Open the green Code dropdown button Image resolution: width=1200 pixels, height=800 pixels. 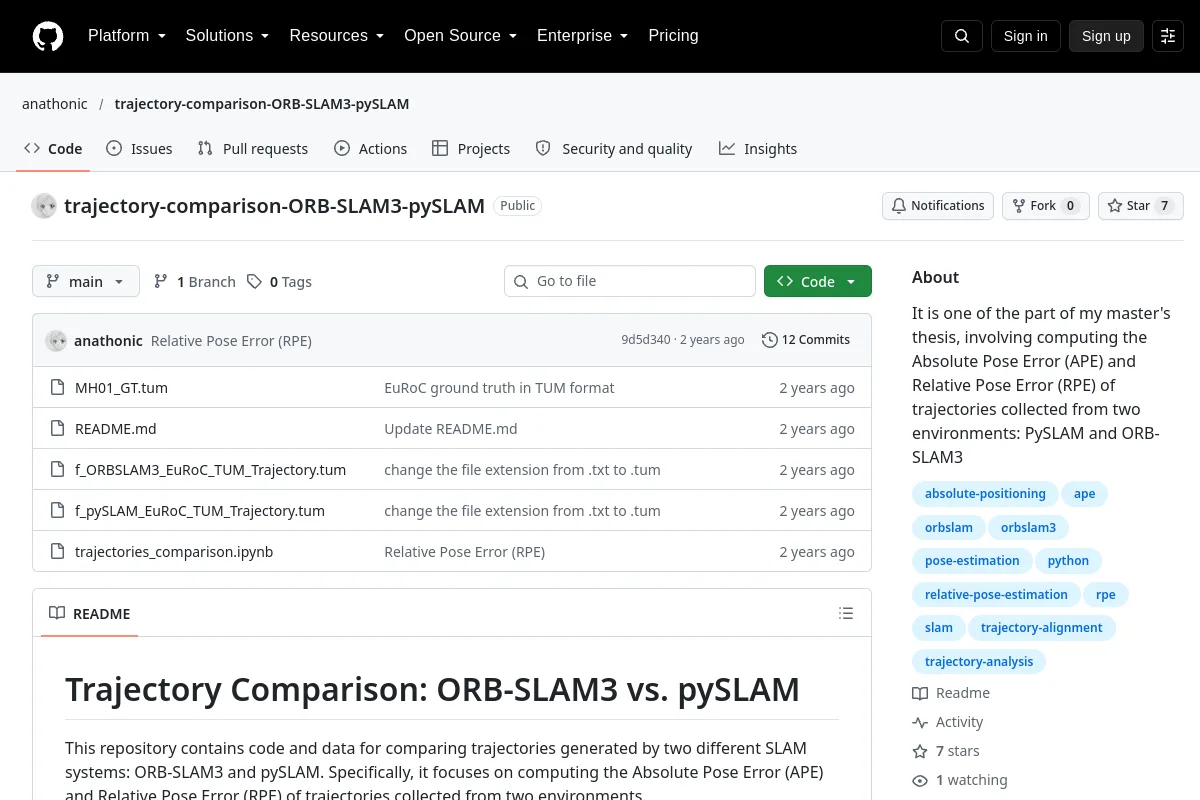(x=818, y=281)
